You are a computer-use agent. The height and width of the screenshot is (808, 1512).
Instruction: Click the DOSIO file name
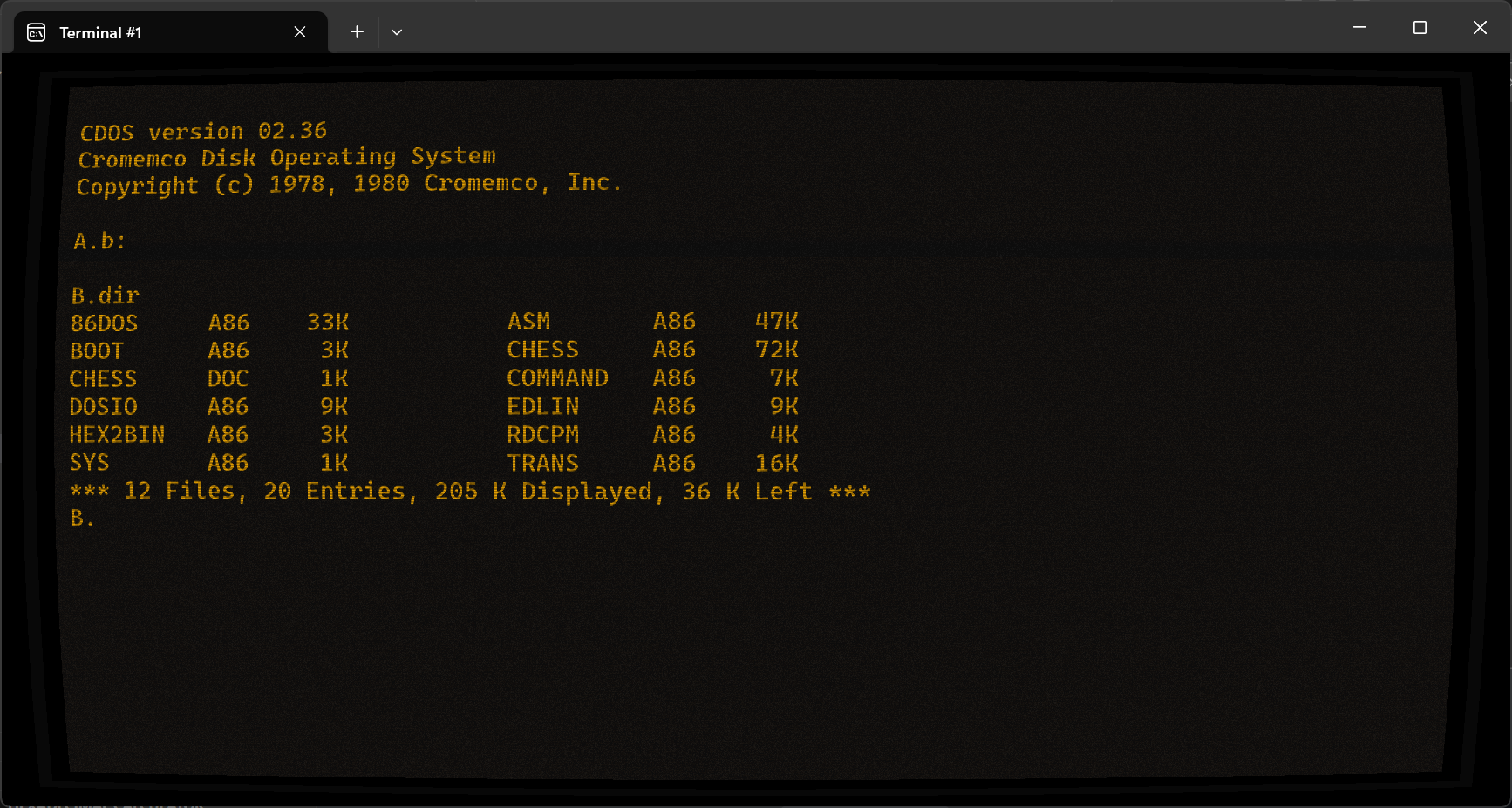[x=103, y=406]
